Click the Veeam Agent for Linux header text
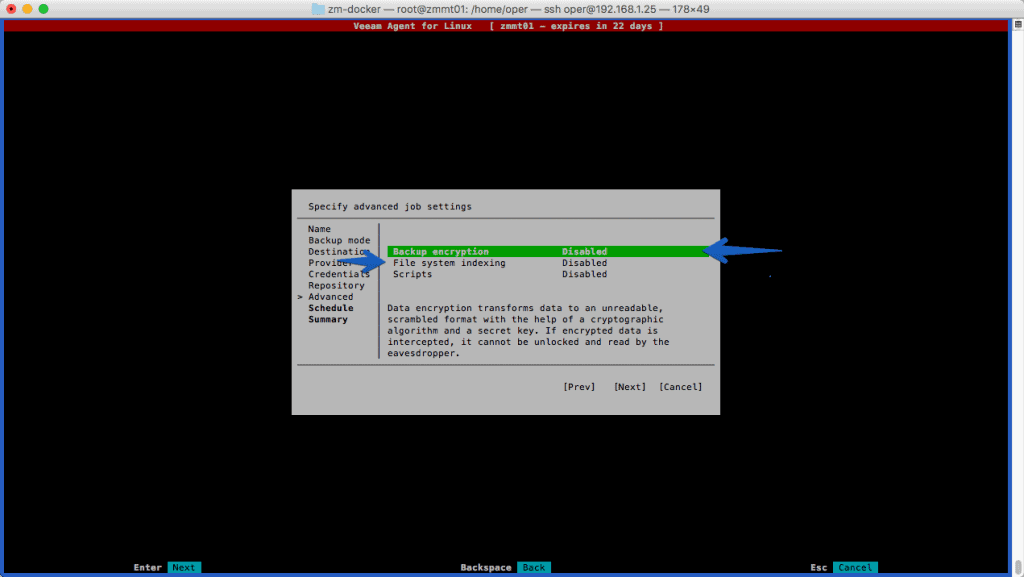This screenshot has height=577, width=1024. point(412,26)
